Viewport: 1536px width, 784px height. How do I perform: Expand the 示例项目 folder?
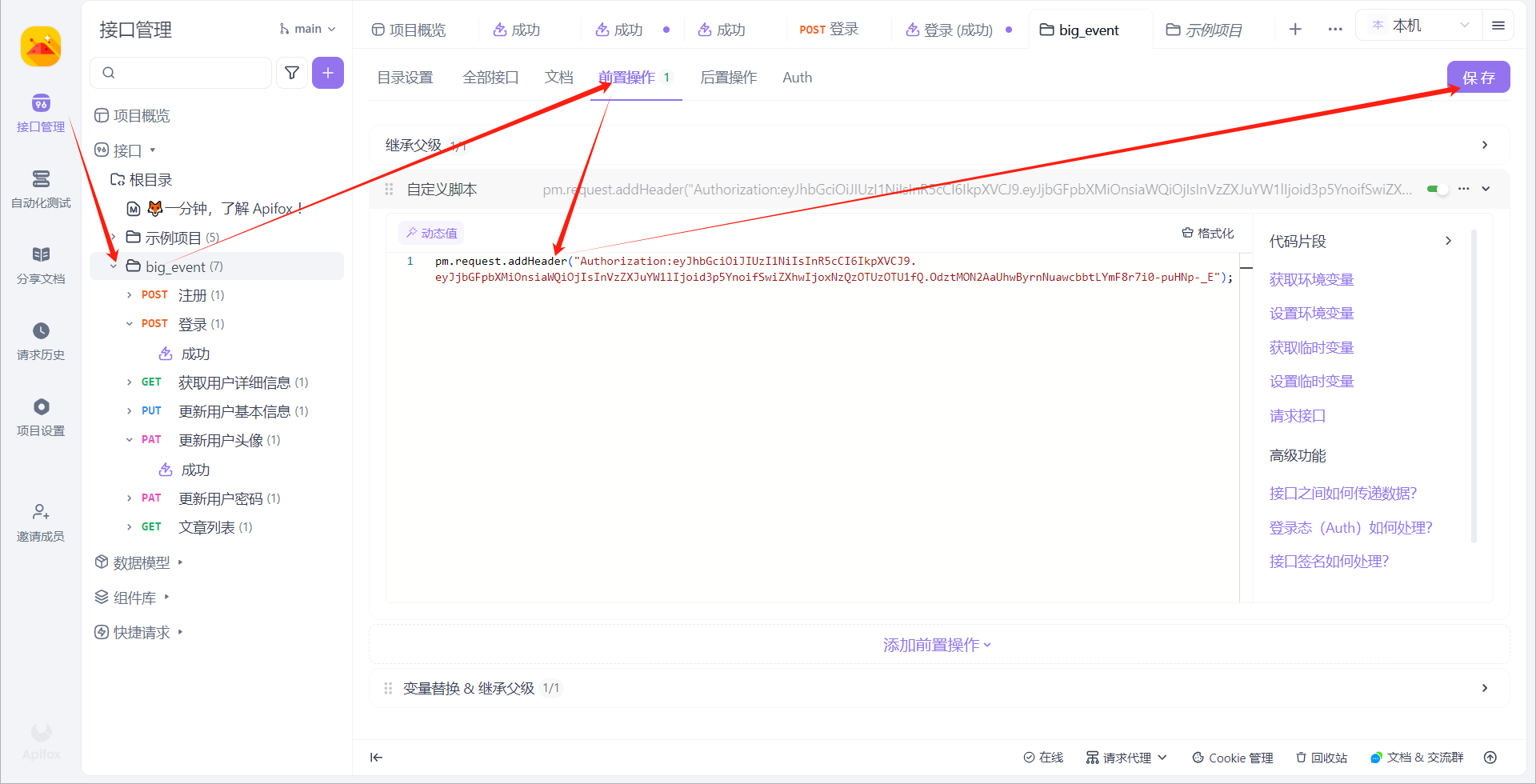pyautogui.click(x=114, y=238)
